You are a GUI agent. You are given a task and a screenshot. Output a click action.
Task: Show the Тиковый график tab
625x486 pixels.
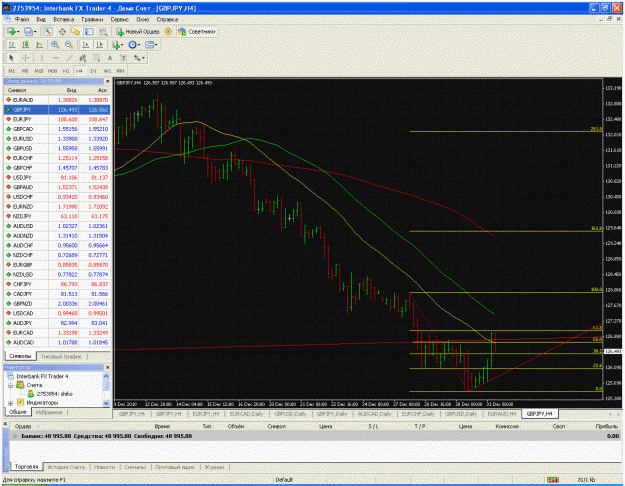point(61,356)
